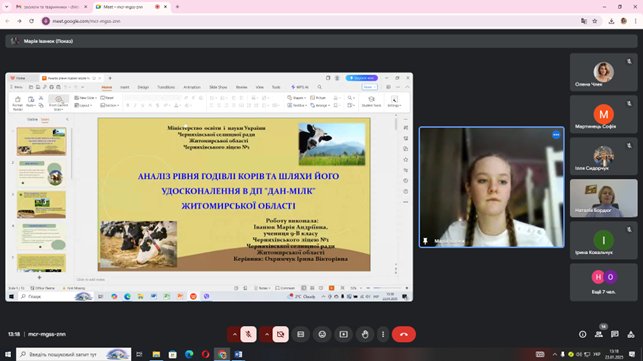Open options on the pinned video tile
Viewport: 643px width, 361px height.
point(556,135)
